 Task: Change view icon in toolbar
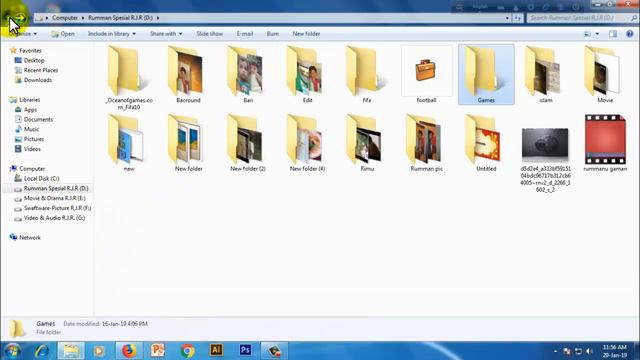587,34
